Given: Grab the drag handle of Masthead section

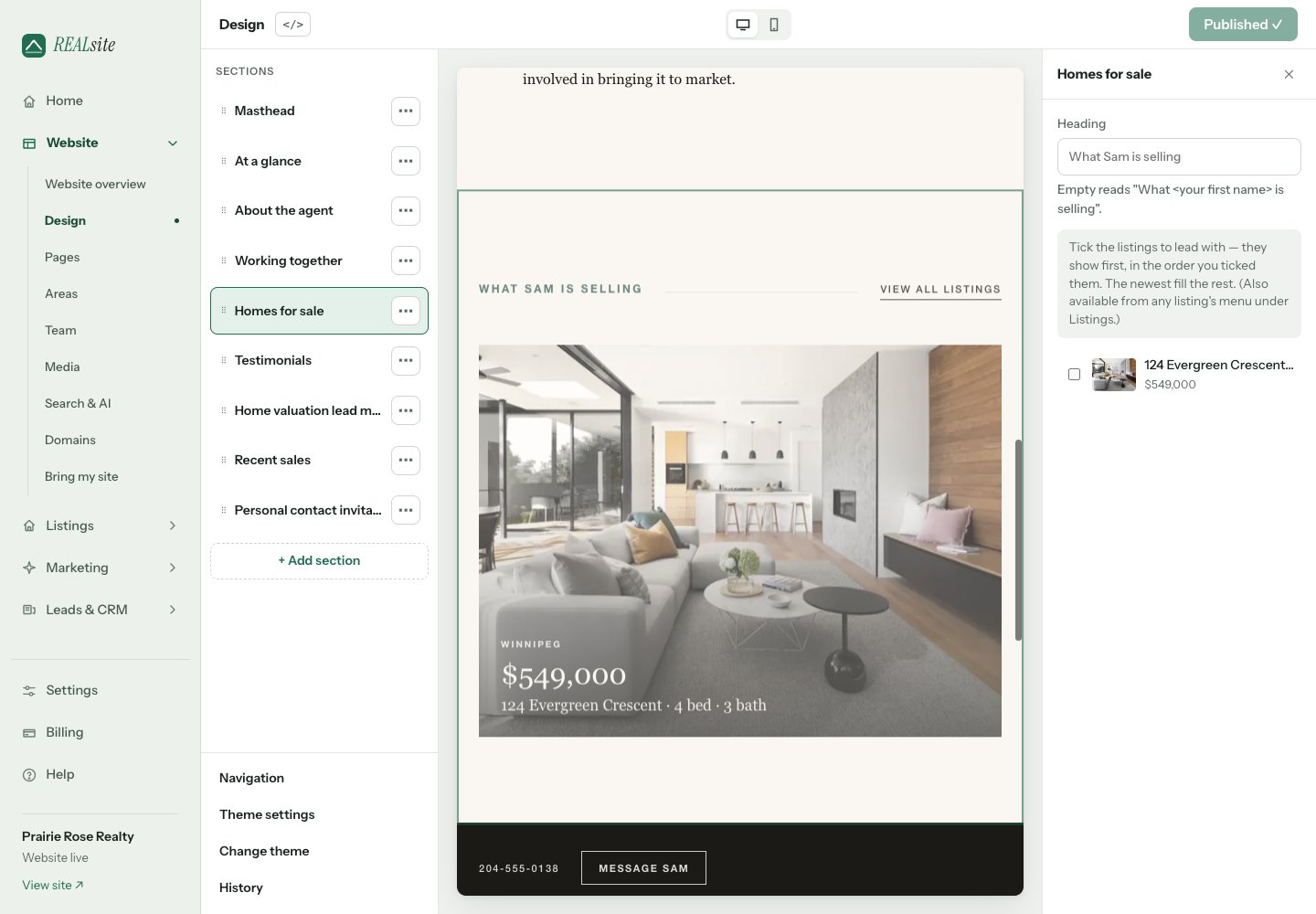Looking at the screenshot, I should tap(223, 112).
